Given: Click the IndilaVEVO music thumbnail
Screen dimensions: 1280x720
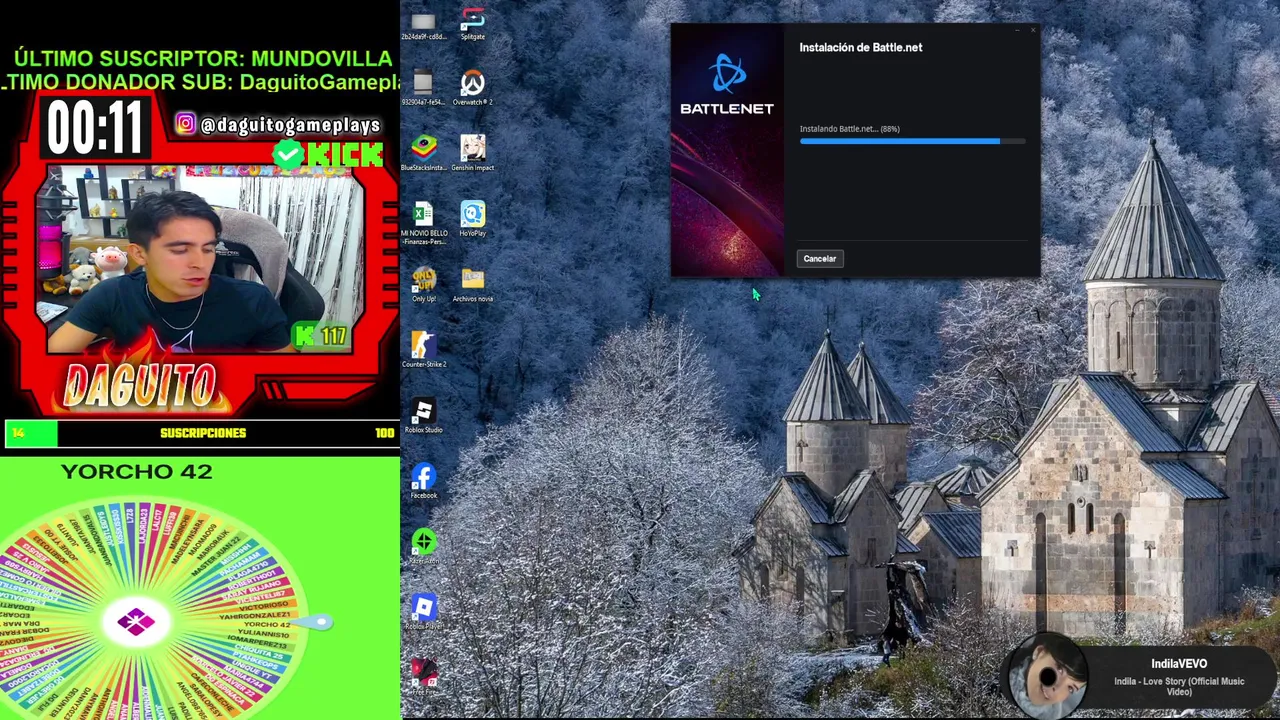Looking at the screenshot, I should point(1046,678).
